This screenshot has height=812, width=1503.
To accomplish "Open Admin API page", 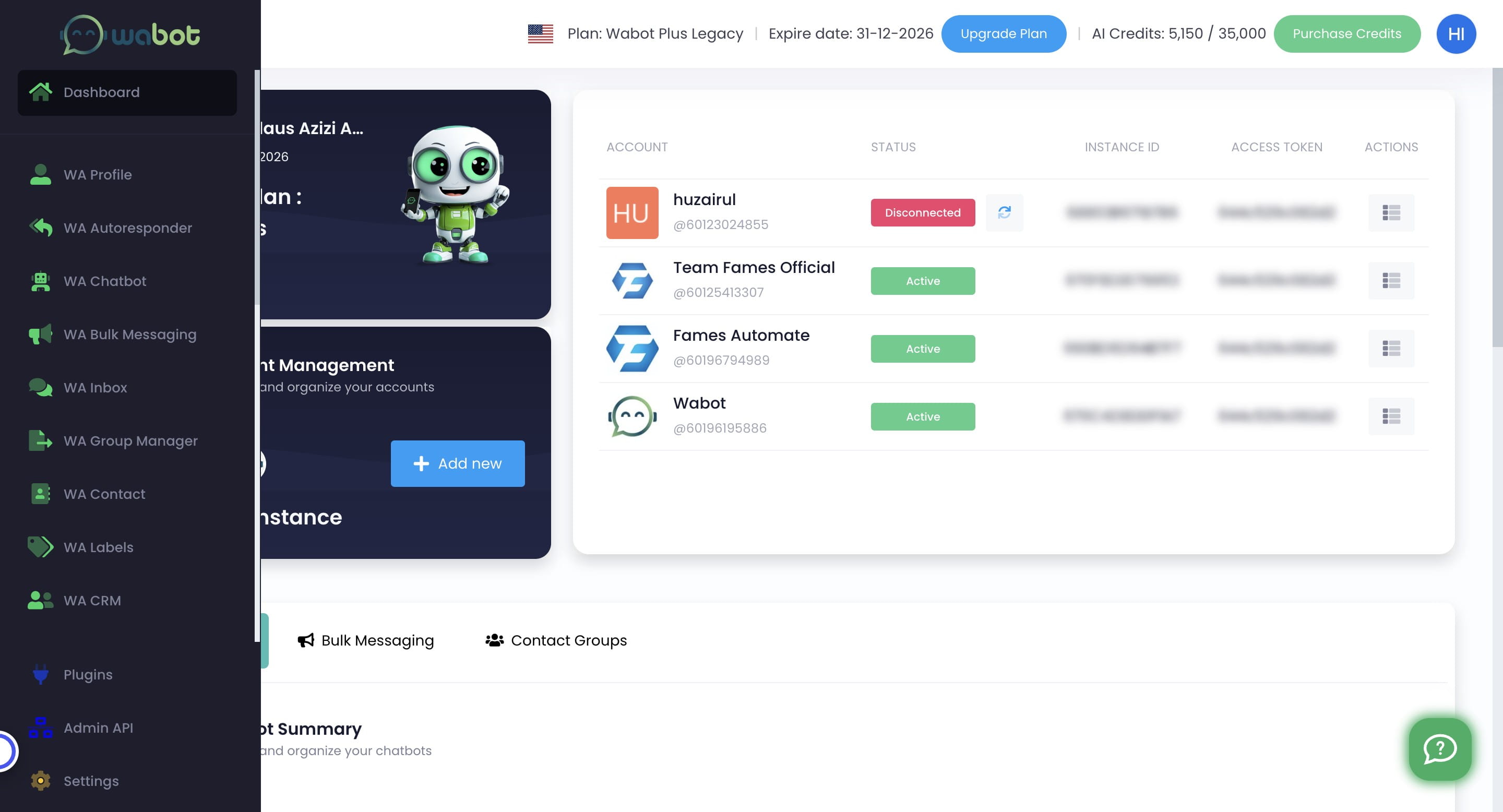I will 98,727.
